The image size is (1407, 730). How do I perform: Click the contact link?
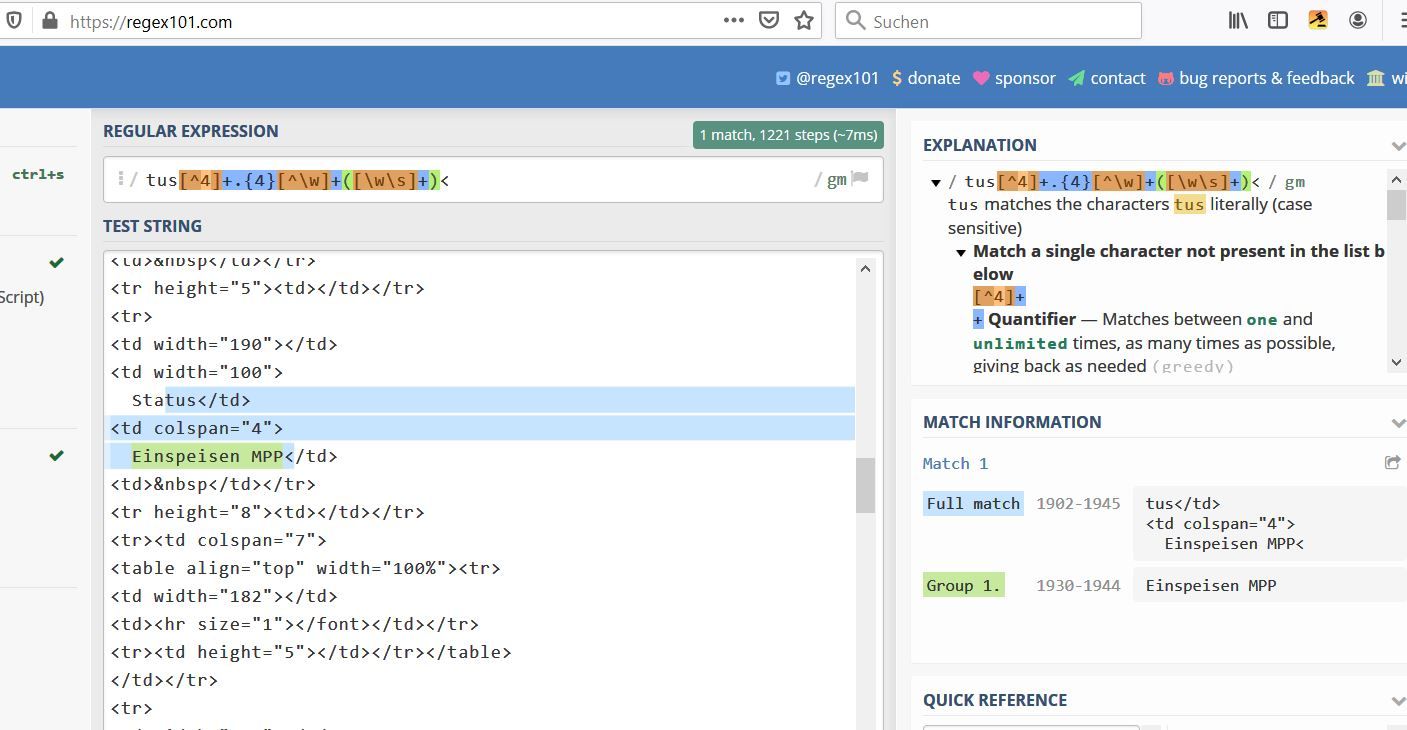(1107, 78)
